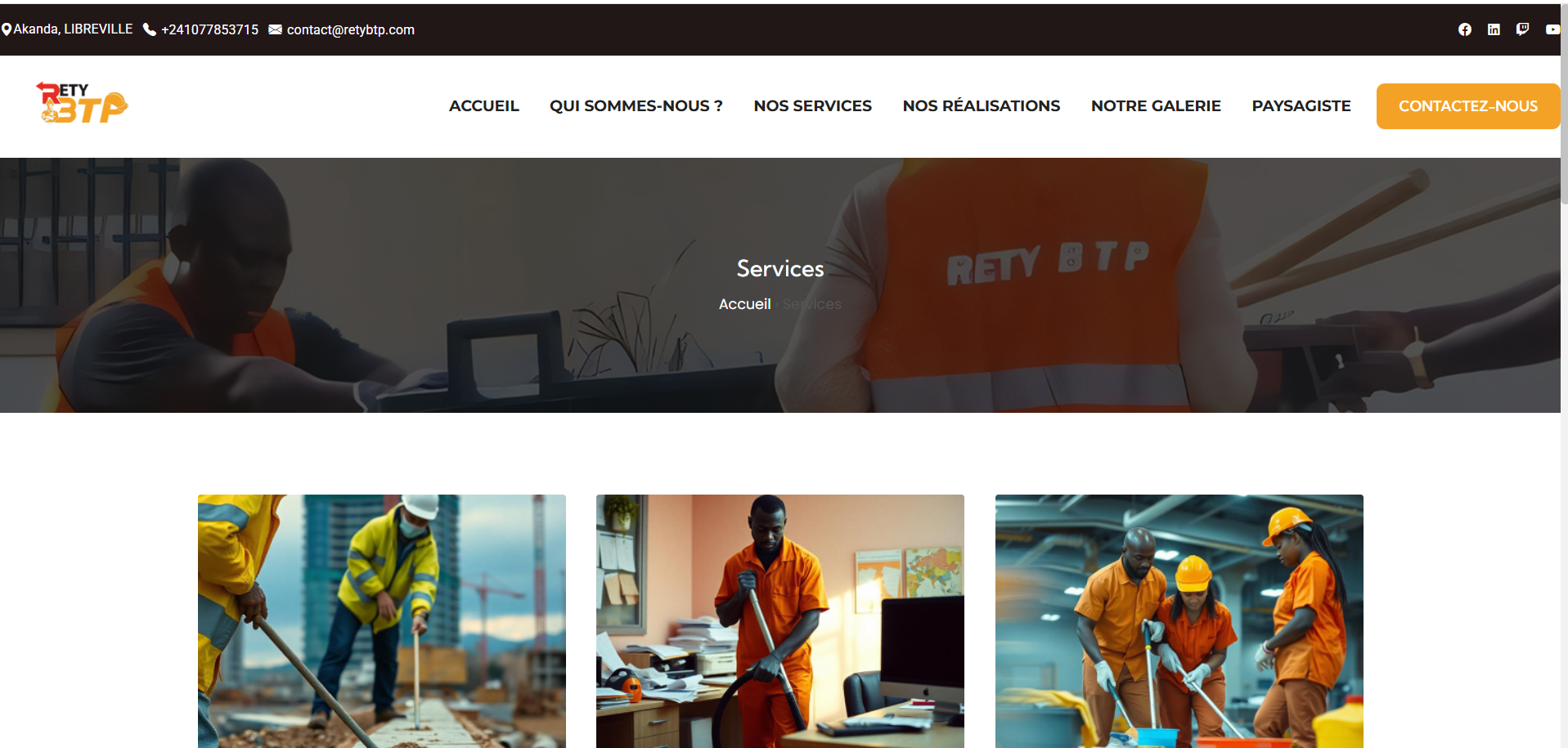Select PAYSAGISTE in navigation
1568x748 pixels.
(1301, 106)
